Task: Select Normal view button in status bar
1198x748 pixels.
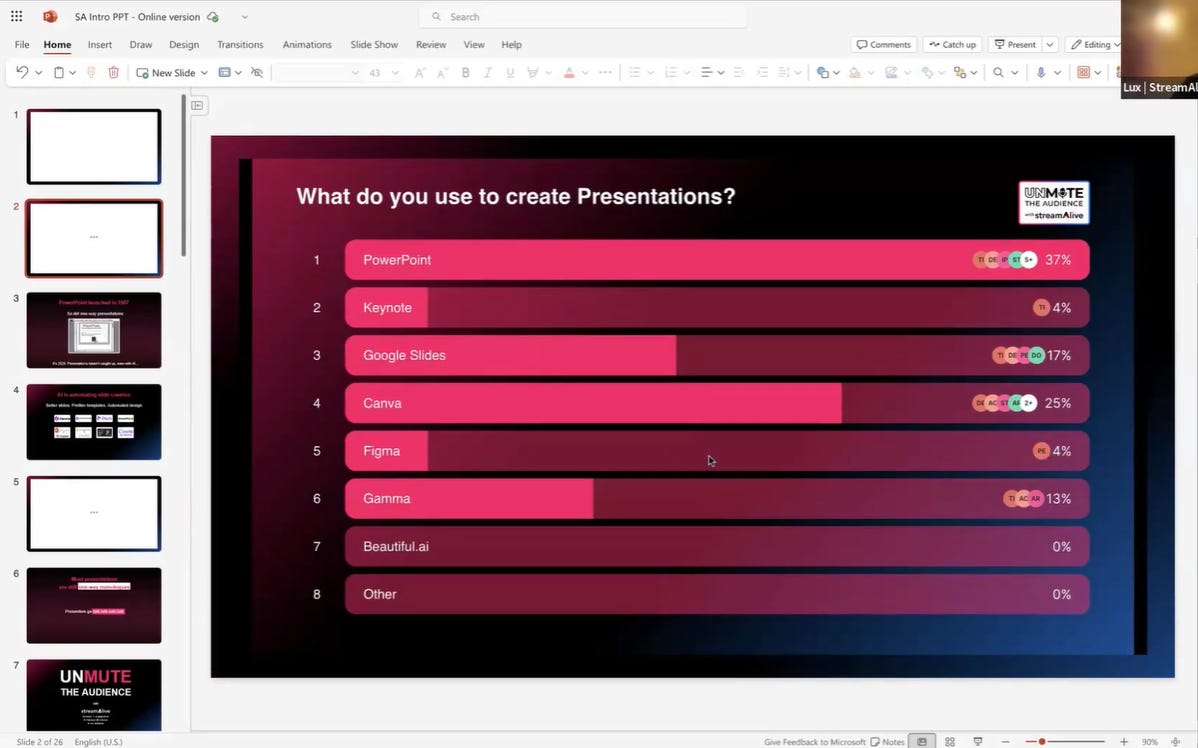Action: coord(922,741)
